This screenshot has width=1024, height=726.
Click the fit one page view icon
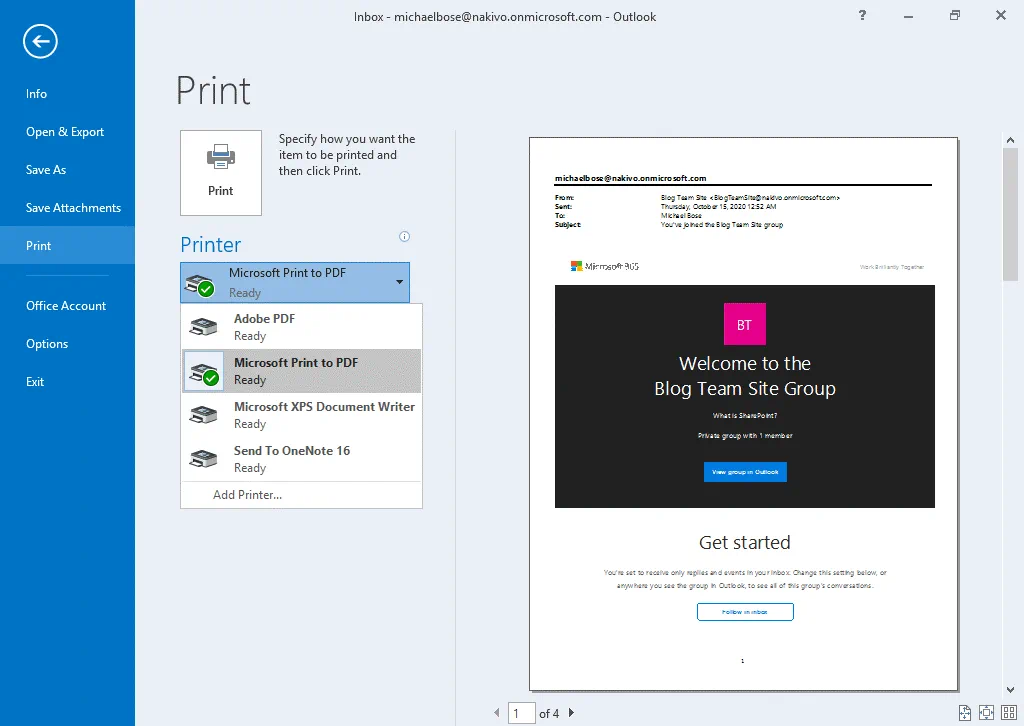986,713
